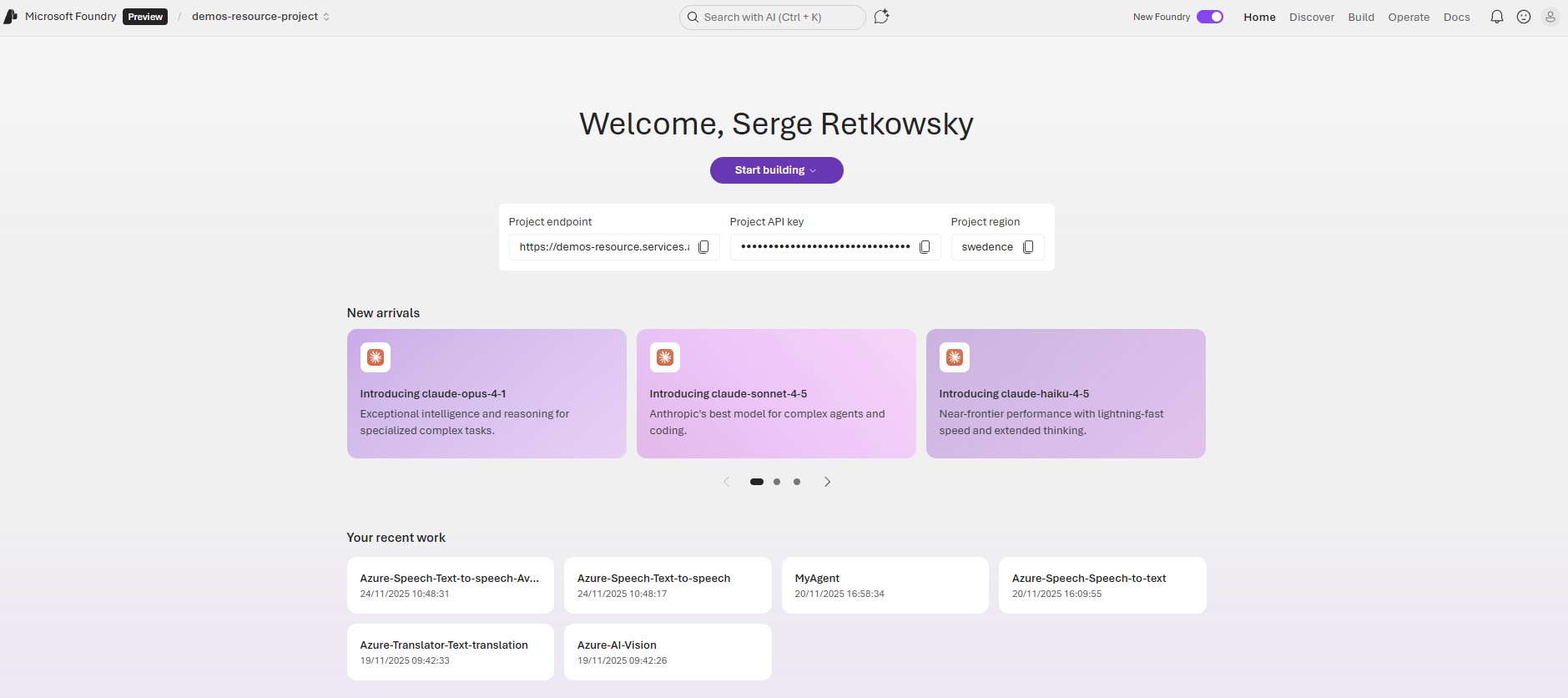Screen dimensions: 1568x698
Task: Open the demos-resource-project project switcher
Action: coord(260,17)
